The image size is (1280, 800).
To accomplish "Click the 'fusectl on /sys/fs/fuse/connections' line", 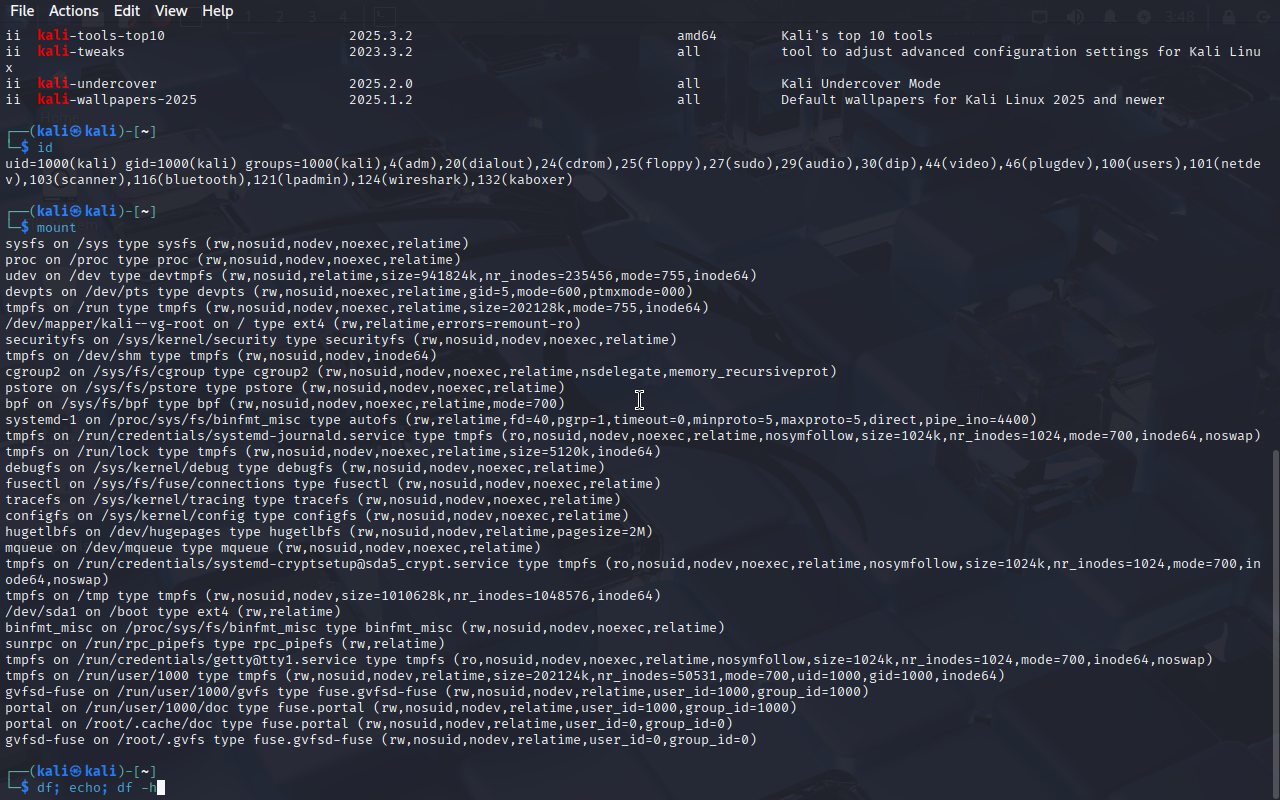I will [x=333, y=484].
